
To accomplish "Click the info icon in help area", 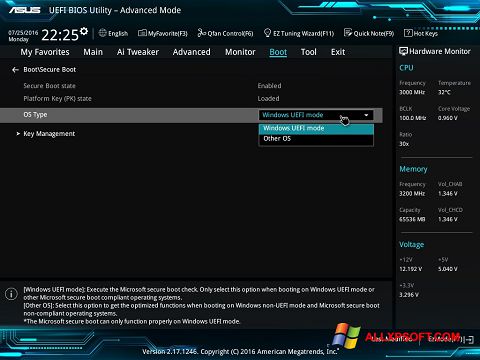I will (11, 294).
